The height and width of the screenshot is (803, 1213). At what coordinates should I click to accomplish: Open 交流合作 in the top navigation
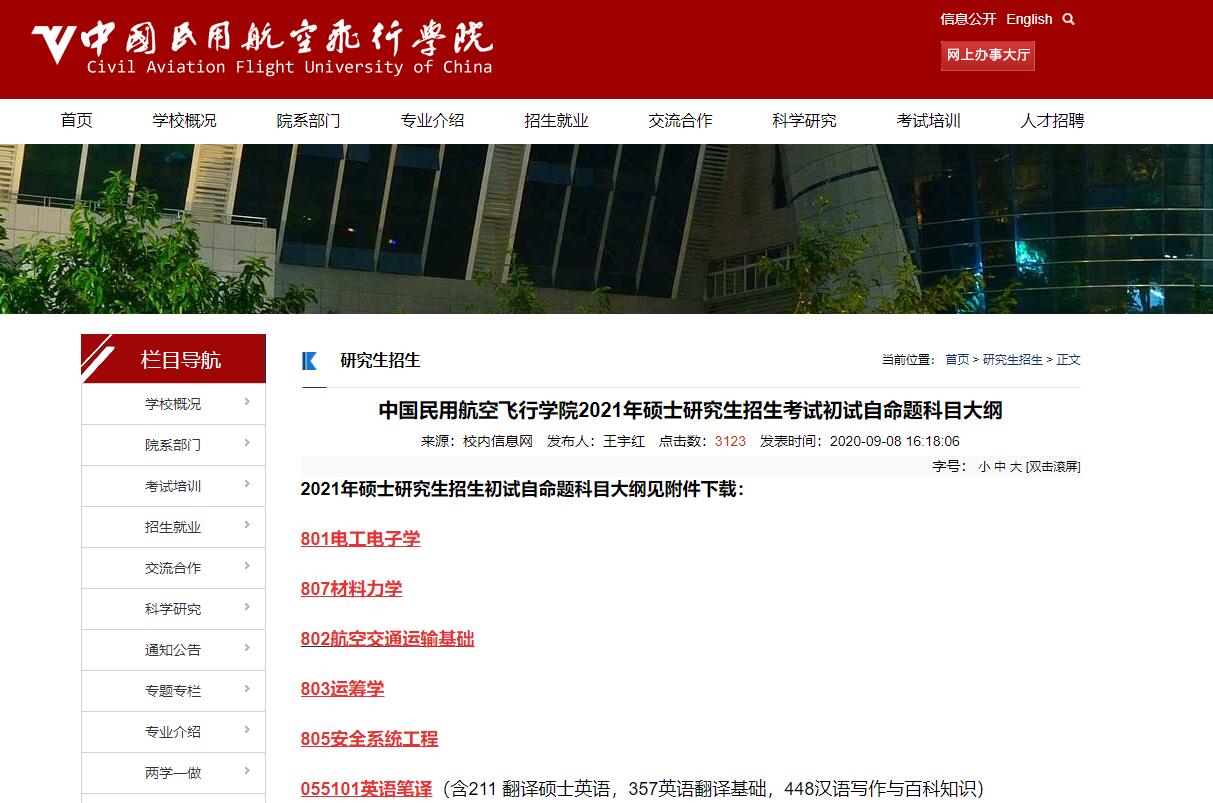[680, 121]
